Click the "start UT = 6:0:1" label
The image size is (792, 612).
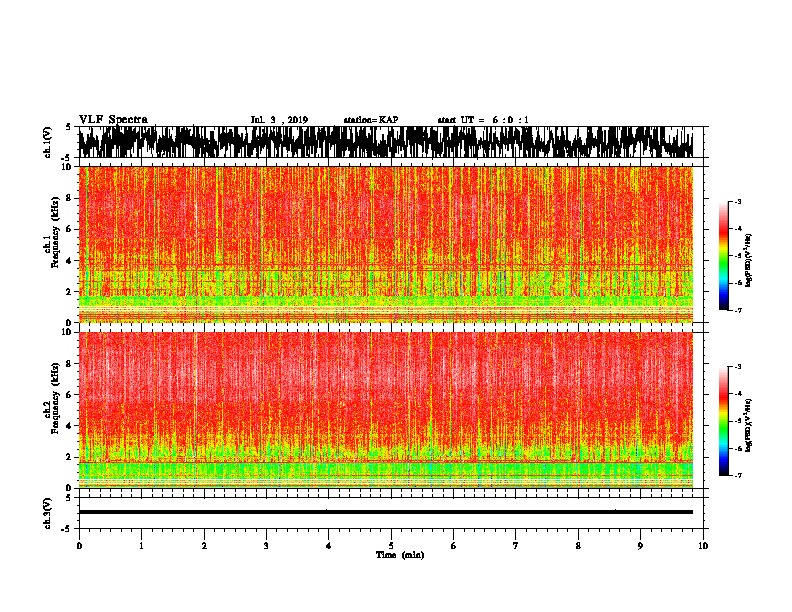click(483, 120)
